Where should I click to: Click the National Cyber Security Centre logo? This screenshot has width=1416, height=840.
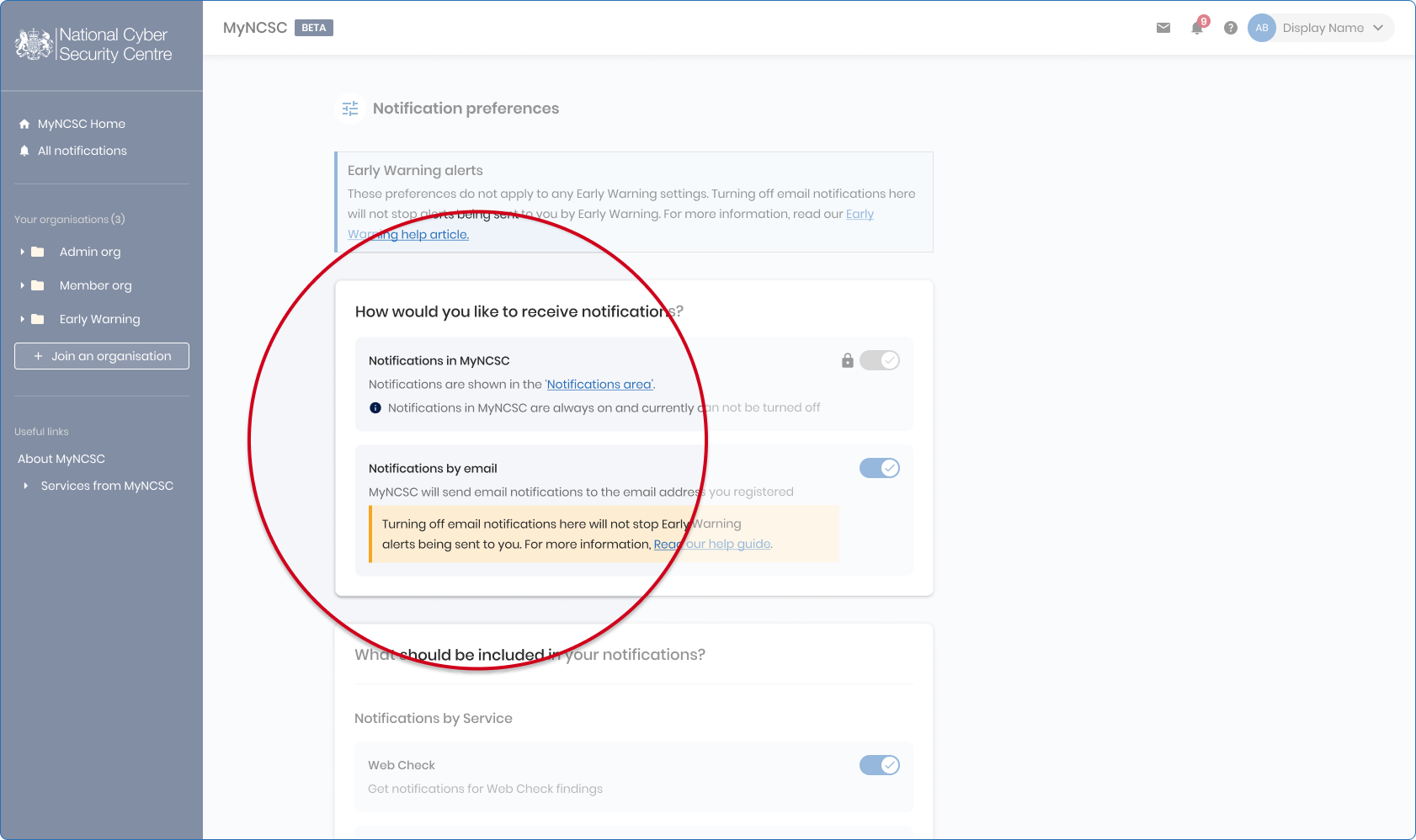click(x=93, y=44)
